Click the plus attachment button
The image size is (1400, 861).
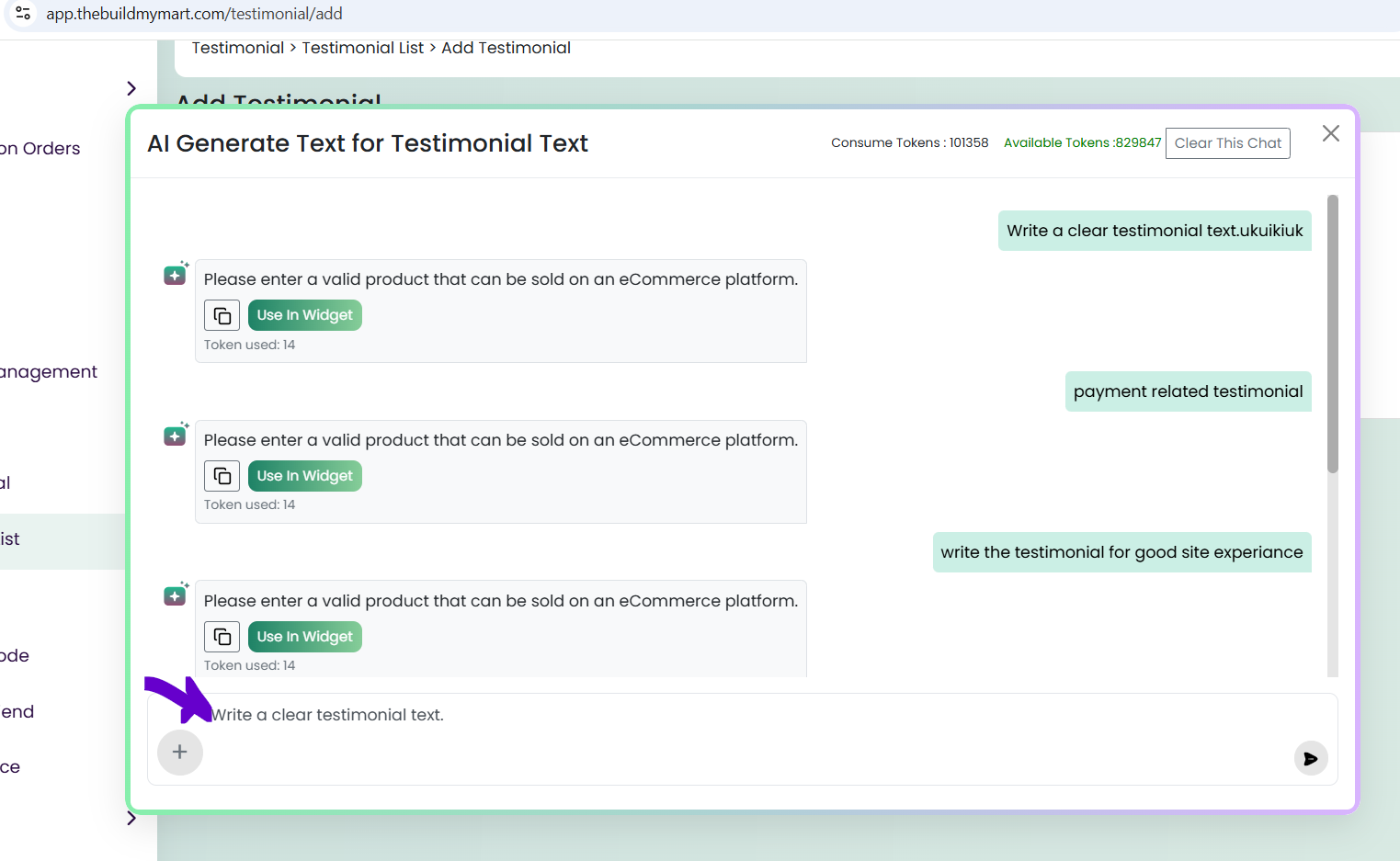(x=180, y=753)
